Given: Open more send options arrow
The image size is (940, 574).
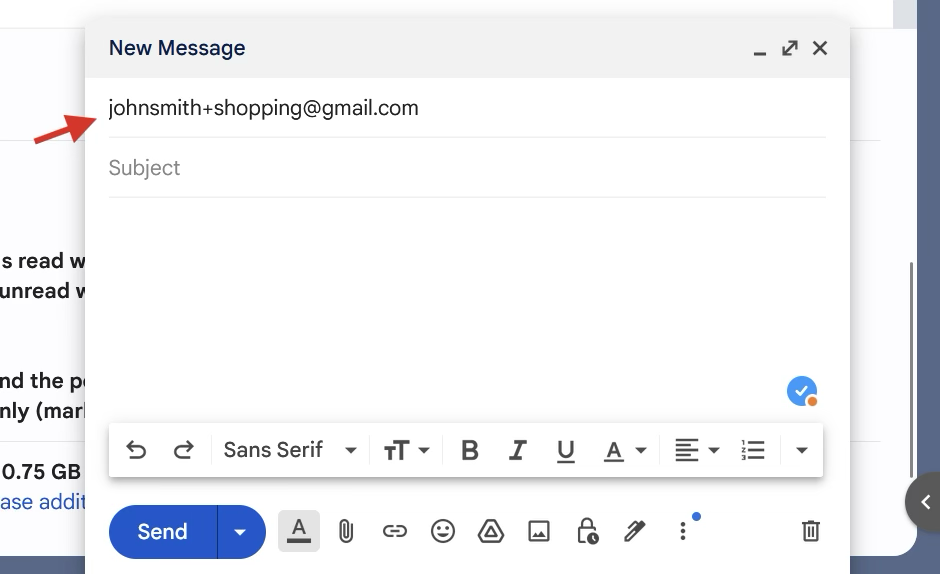Looking at the screenshot, I should pyautogui.click(x=240, y=531).
